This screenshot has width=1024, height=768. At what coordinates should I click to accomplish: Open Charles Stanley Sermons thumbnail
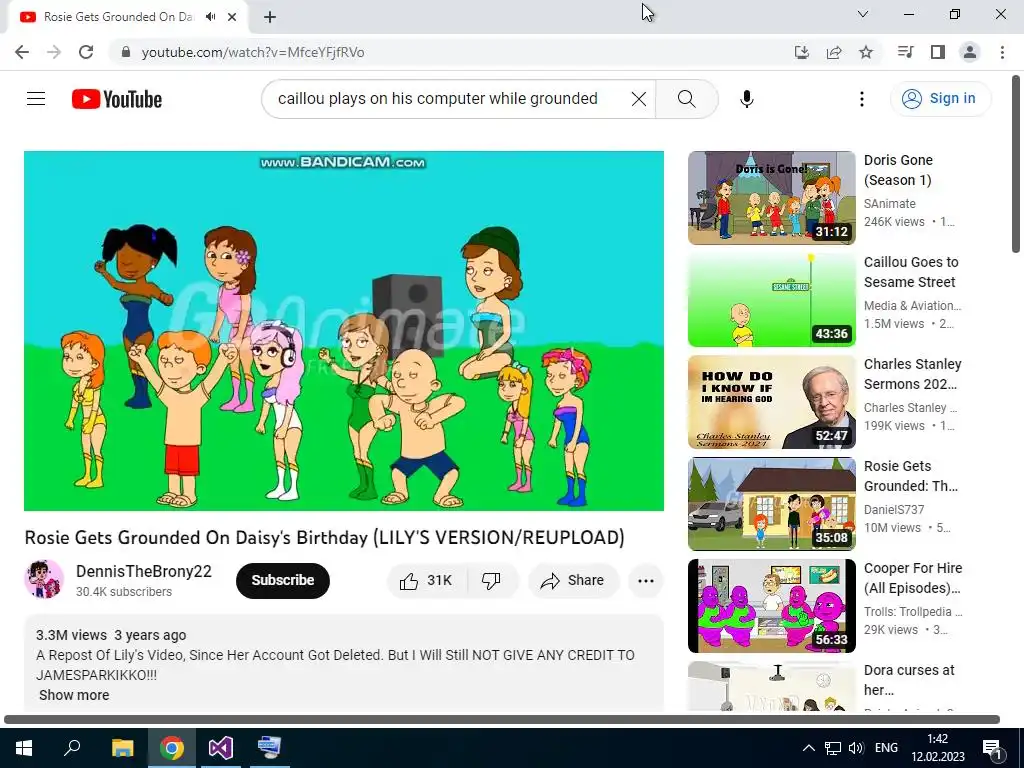pos(771,402)
